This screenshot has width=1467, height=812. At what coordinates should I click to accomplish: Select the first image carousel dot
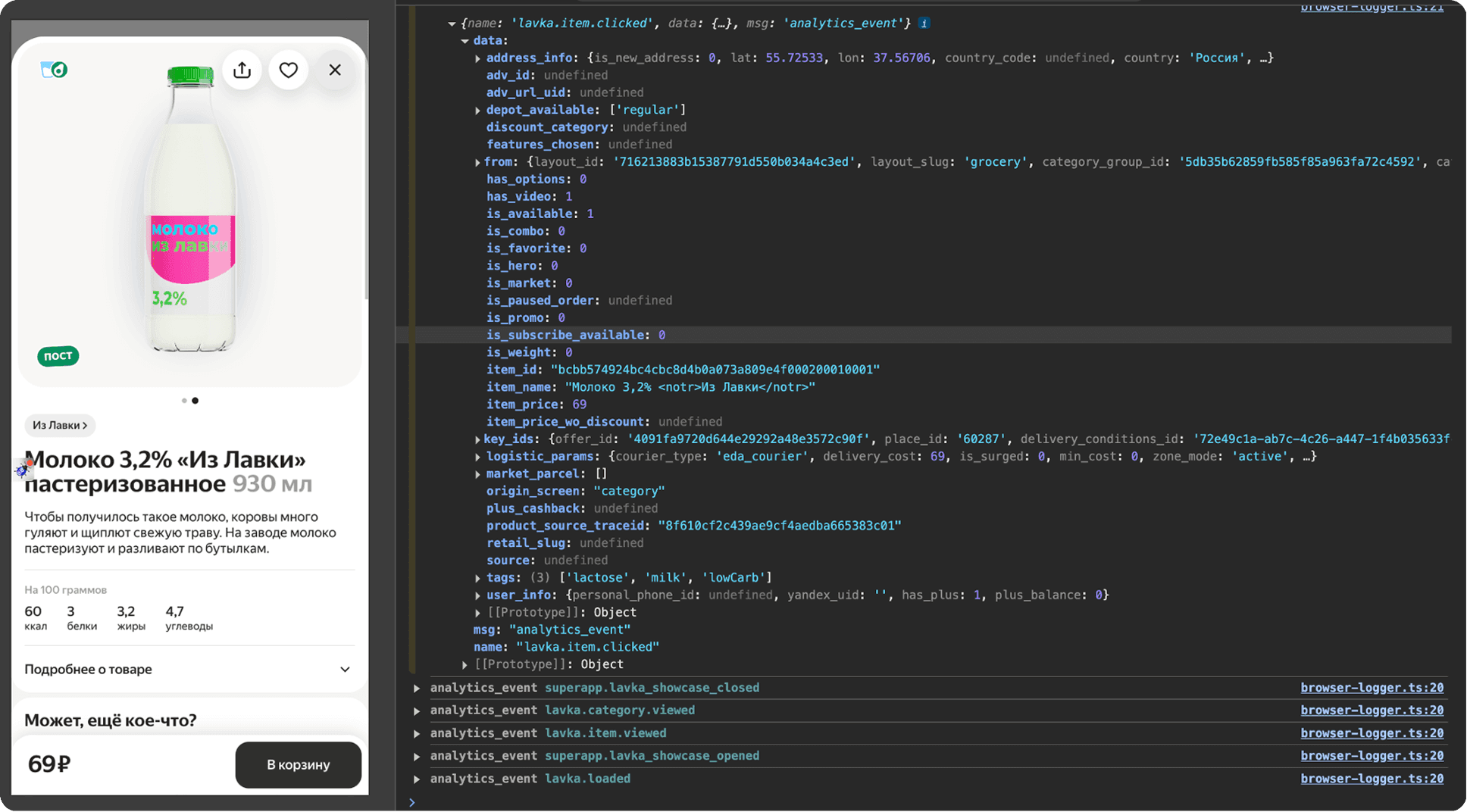coord(184,401)
